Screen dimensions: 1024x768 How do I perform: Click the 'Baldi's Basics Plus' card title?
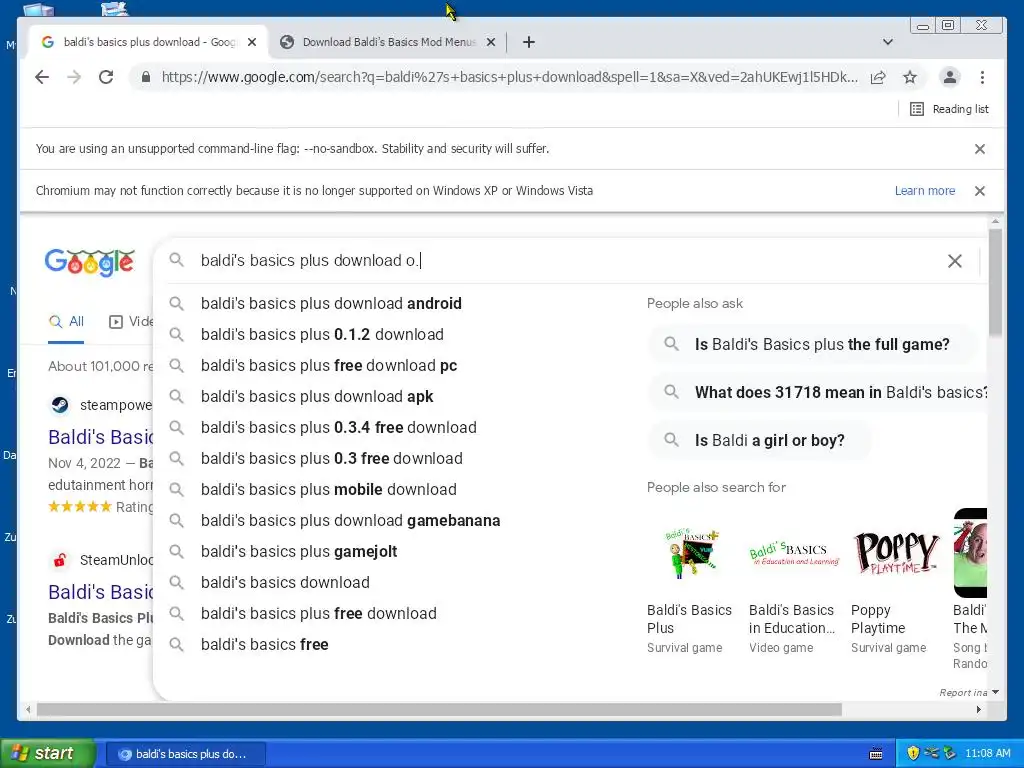coord(689,619)
